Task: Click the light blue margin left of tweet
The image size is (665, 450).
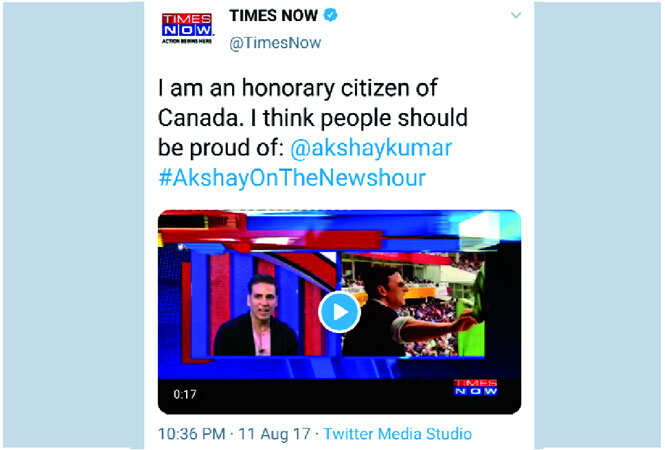Action: [x=73, y=225]
